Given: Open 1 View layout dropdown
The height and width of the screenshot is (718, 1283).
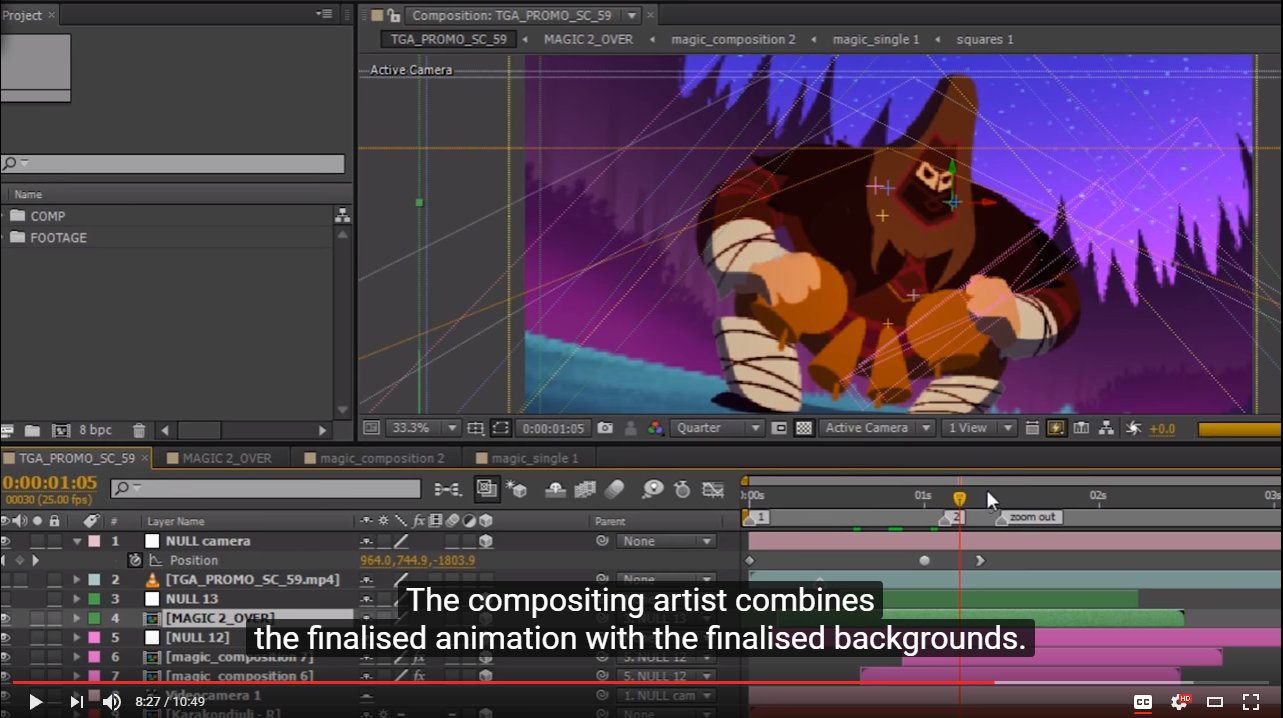Looking at the screenshot, I should click(981, 428).
